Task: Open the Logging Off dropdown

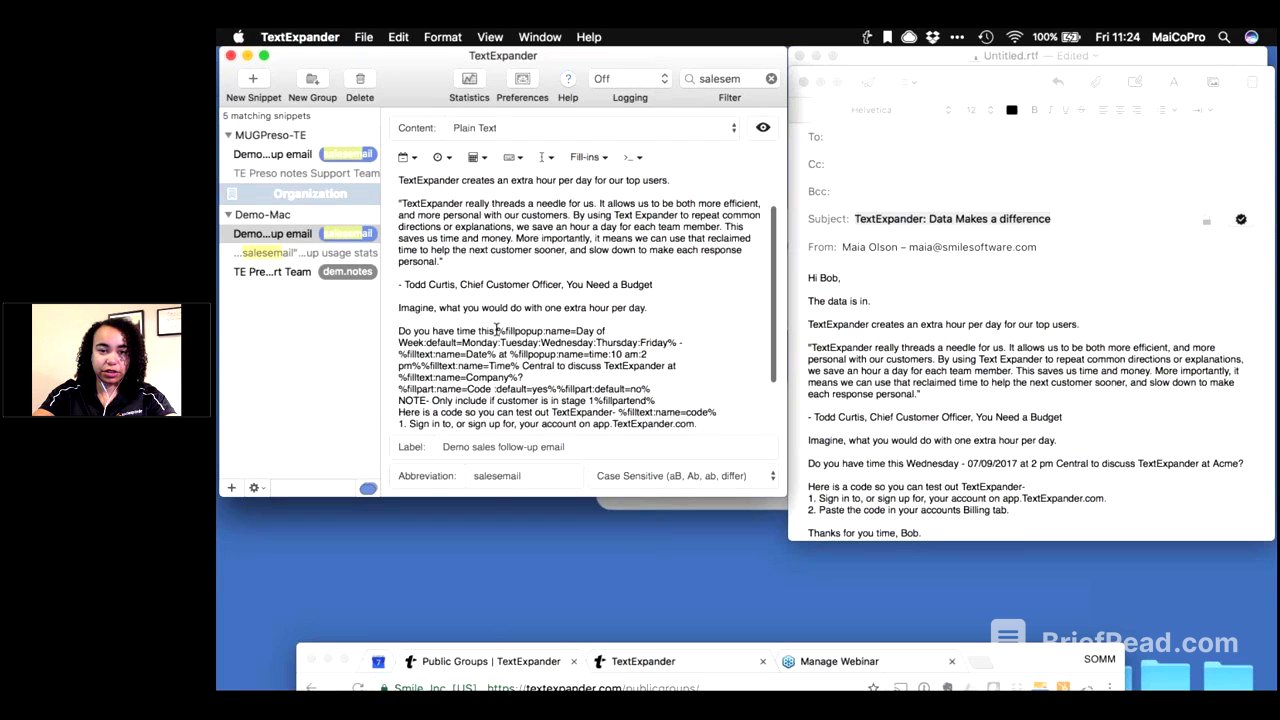Action: click(x=629, y=79)
